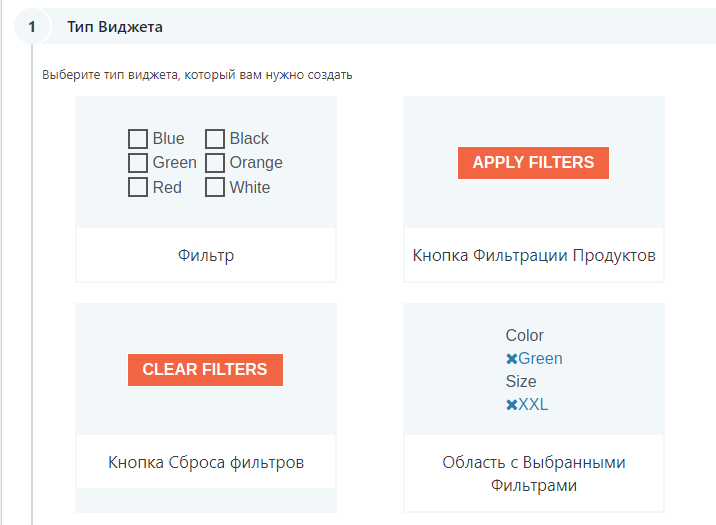Select Кнопка Фильтрации Продуктов widget type
The image size is (716, 525).
(534, 255)
